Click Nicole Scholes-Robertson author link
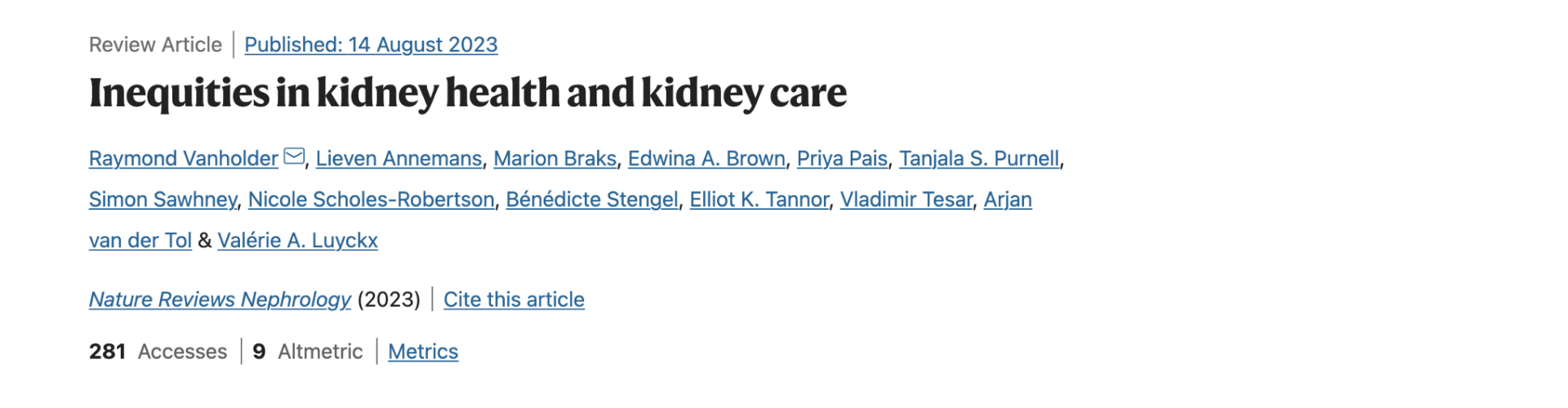 pos(371,199)
